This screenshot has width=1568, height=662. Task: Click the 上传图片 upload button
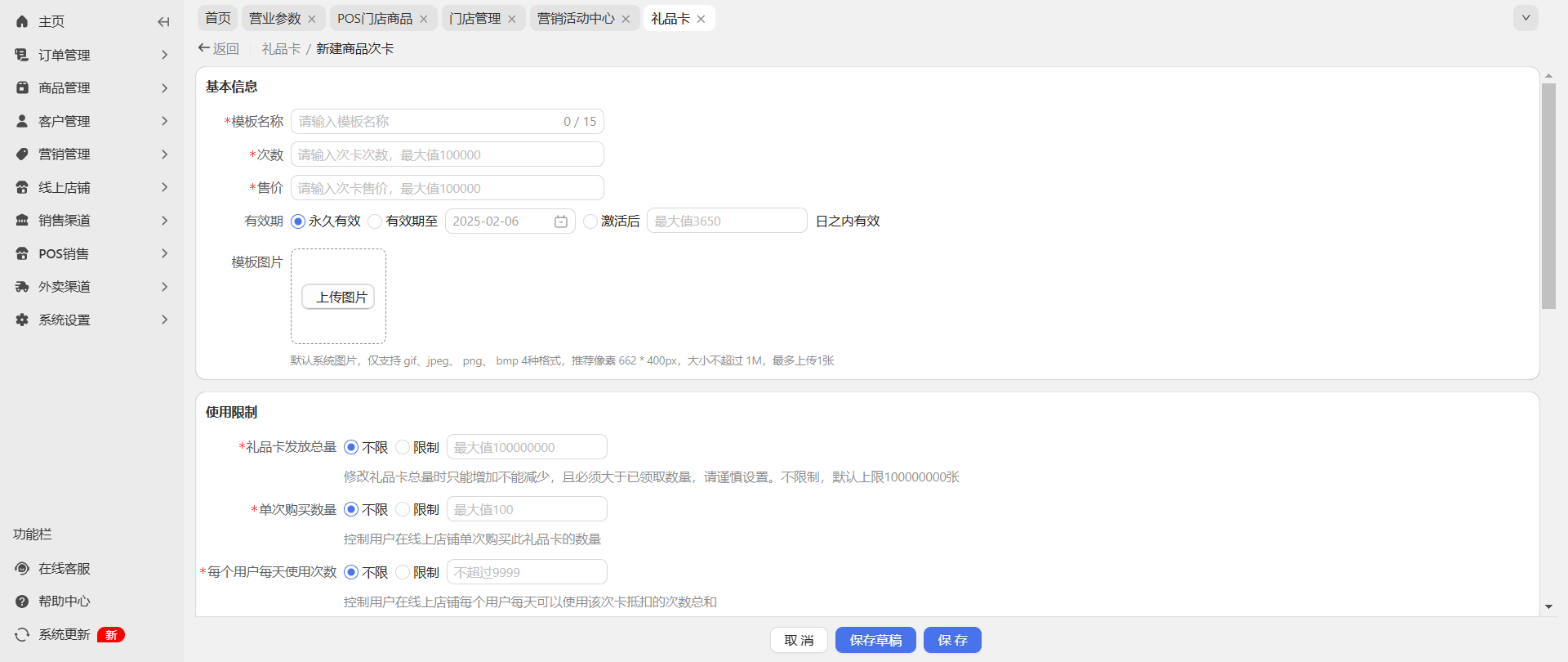coord(338,297)
